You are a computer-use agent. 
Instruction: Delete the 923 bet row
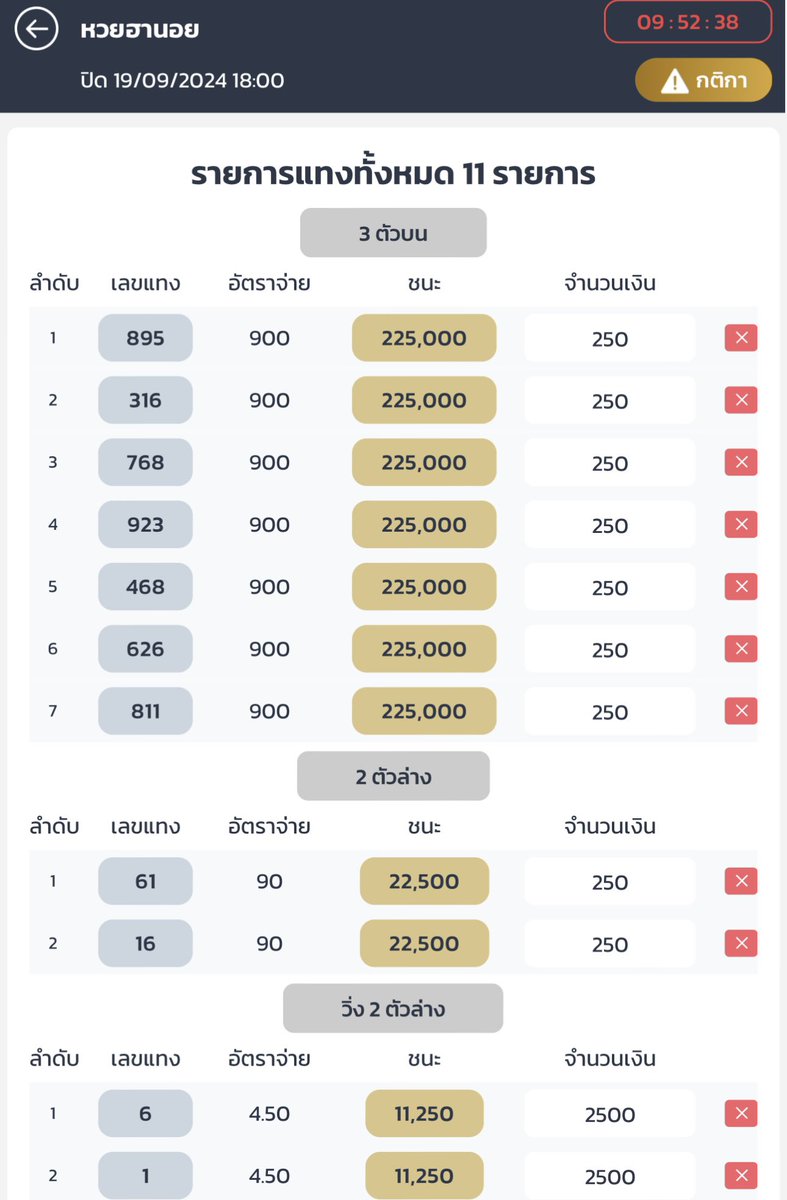(x=741, y=524)
